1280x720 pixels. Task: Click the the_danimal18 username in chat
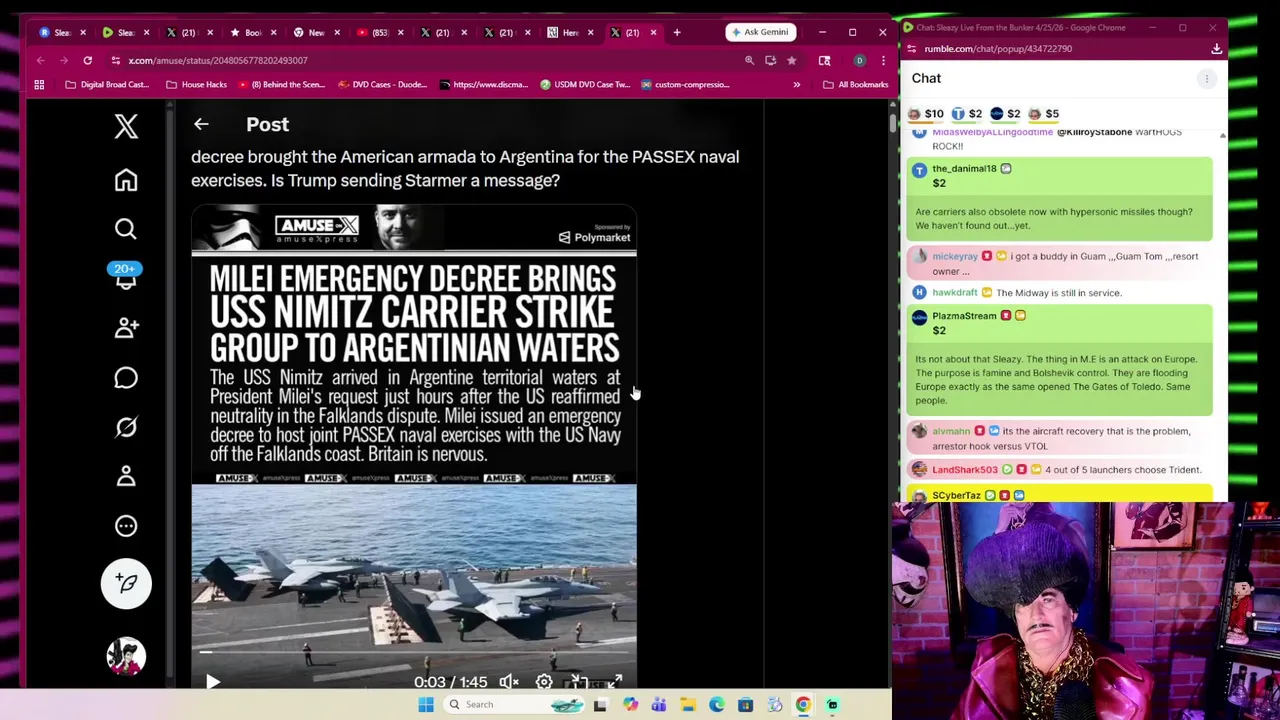coord(964,168)
